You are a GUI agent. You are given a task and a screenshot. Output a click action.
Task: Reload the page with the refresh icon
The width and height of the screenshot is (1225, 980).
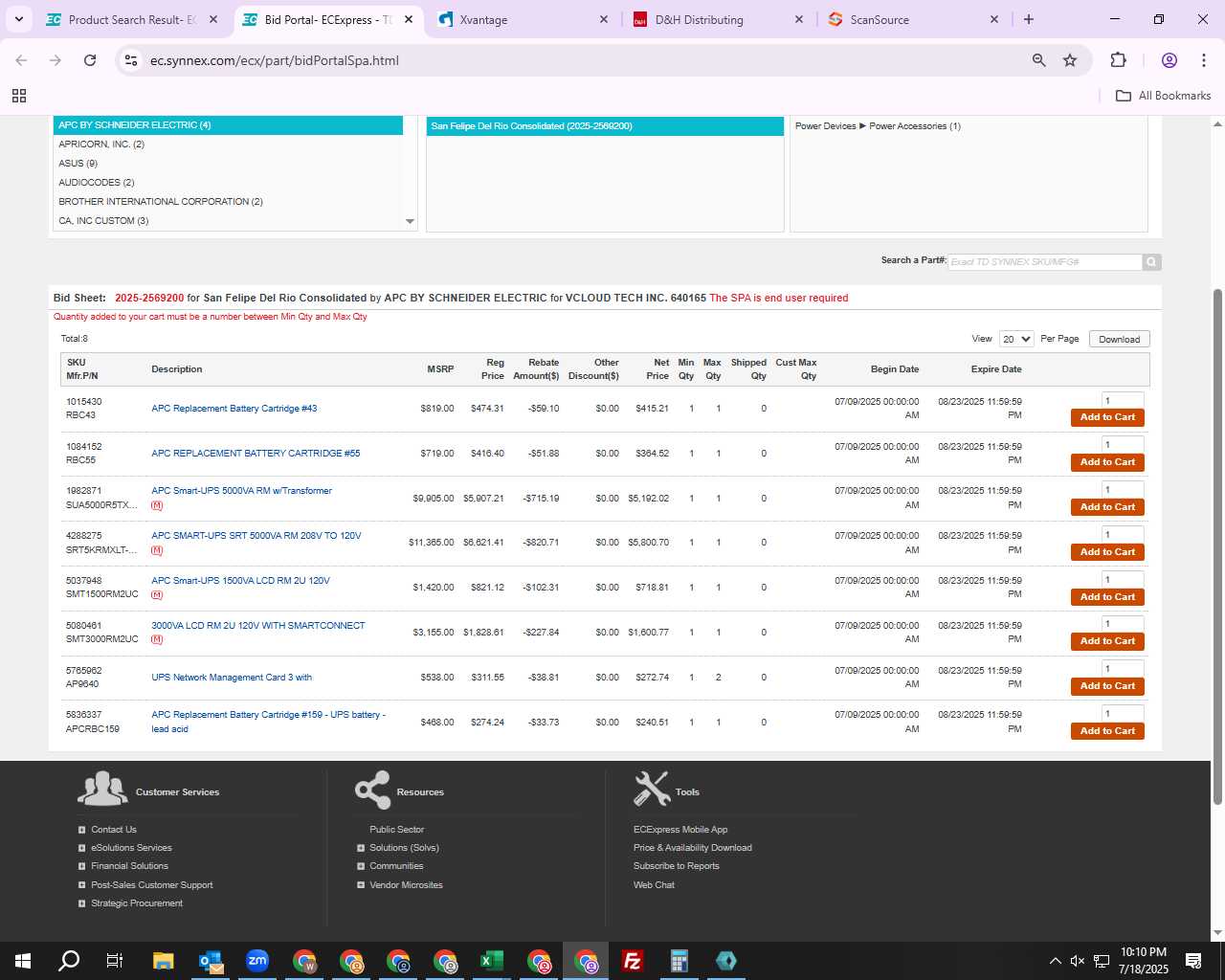pos(90,60)
